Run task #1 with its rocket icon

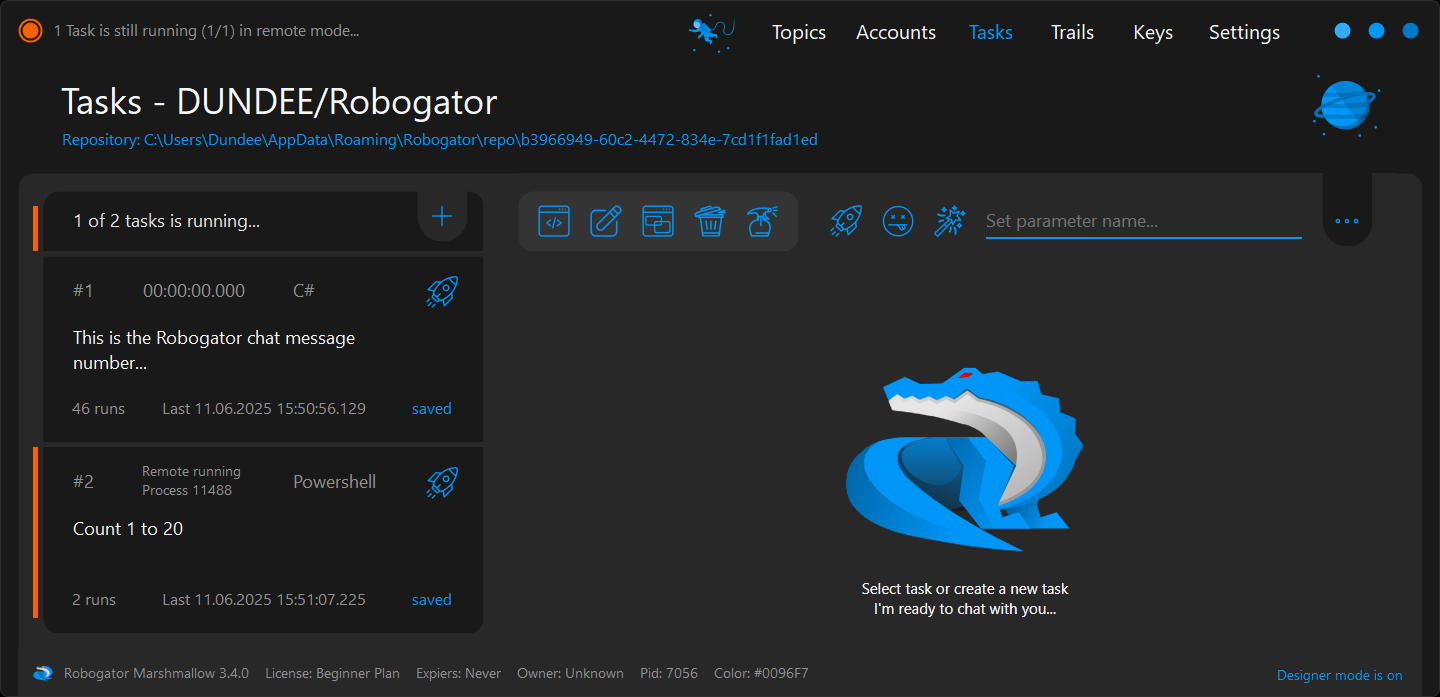tap(442, 291)
